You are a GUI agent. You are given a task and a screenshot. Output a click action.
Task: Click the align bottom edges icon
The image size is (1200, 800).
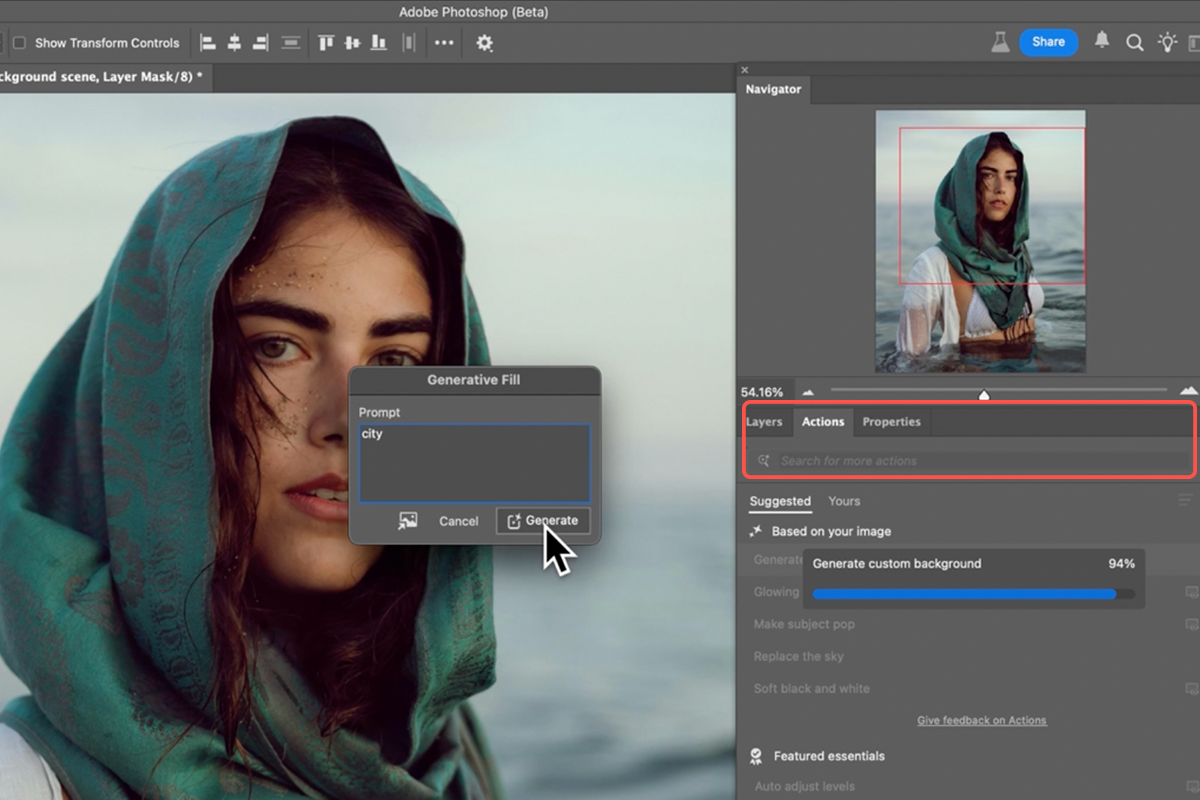[378, 43]
